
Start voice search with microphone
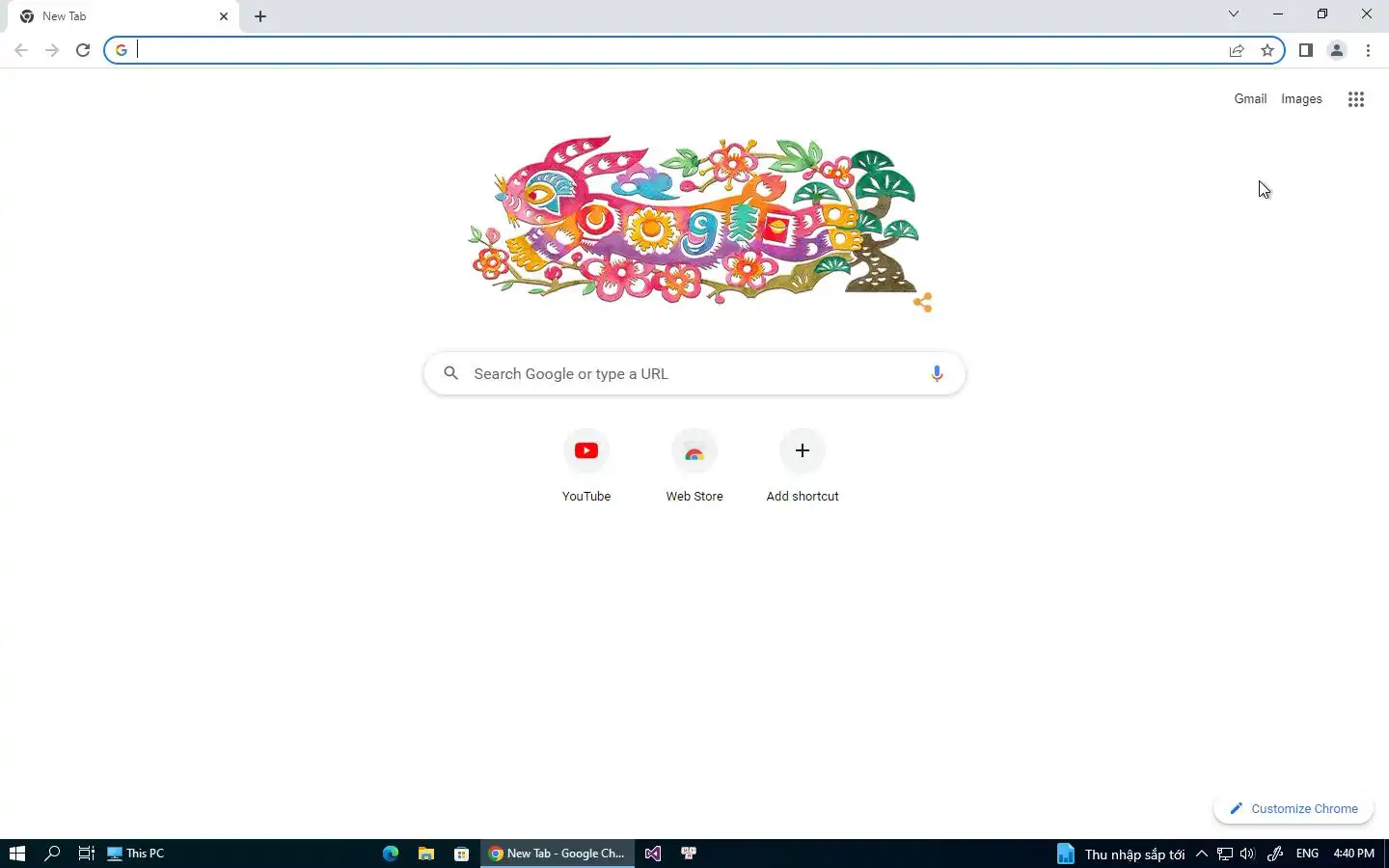(937, 373)
